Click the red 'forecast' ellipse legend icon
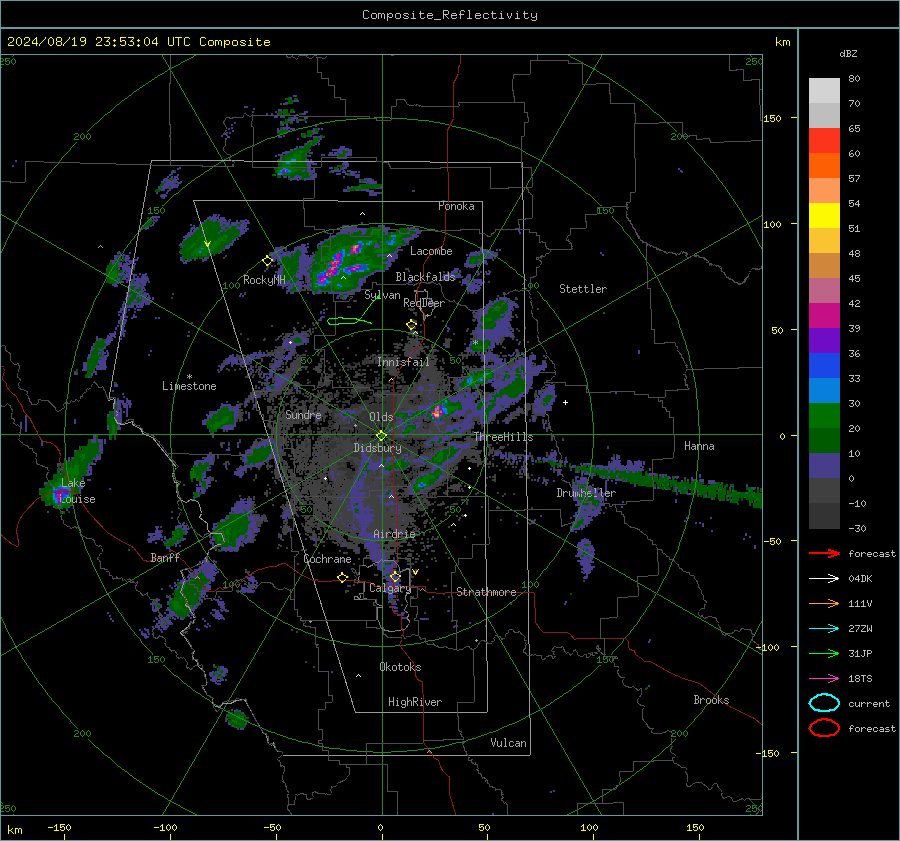 [x=824, y=728]
